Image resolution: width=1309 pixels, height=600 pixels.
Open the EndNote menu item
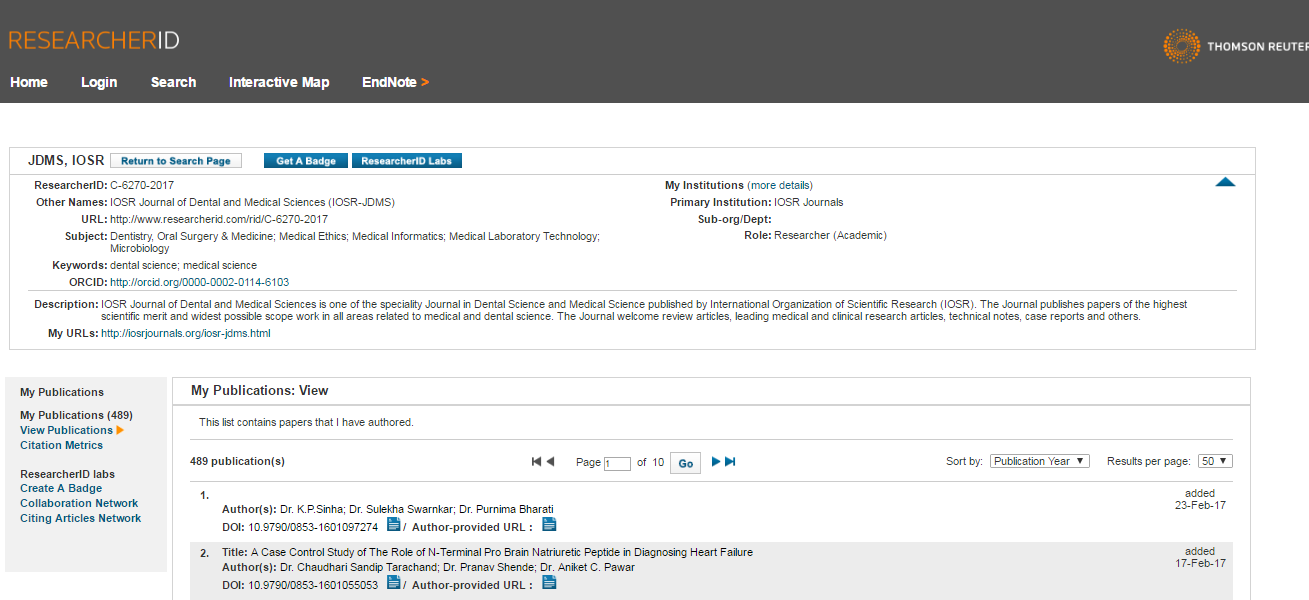click(395, 82)
